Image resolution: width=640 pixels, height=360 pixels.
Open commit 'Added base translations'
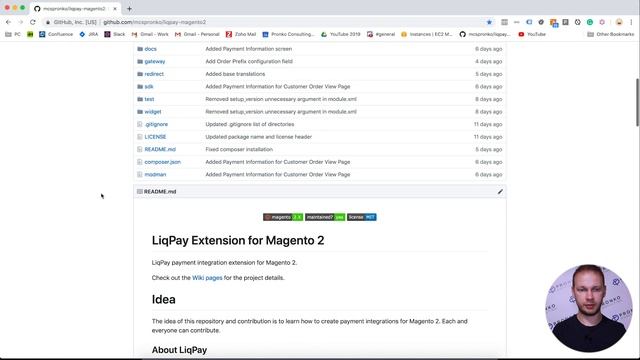pyautogui.click(x=235, y=74)
